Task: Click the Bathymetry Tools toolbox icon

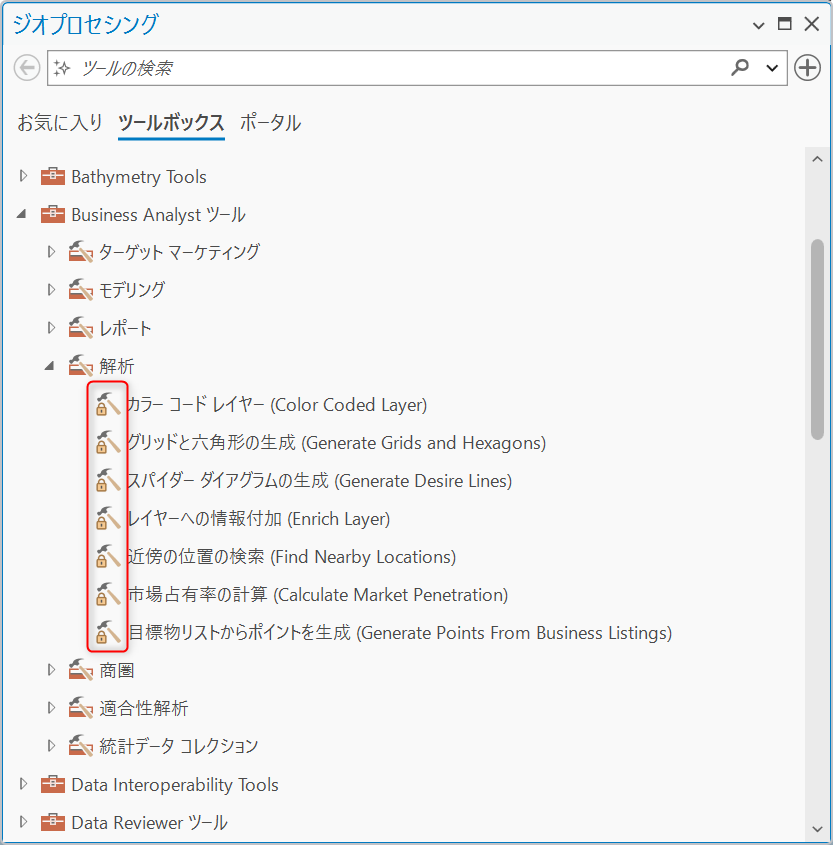Action: pyautogui.click(x=53, y=177)
